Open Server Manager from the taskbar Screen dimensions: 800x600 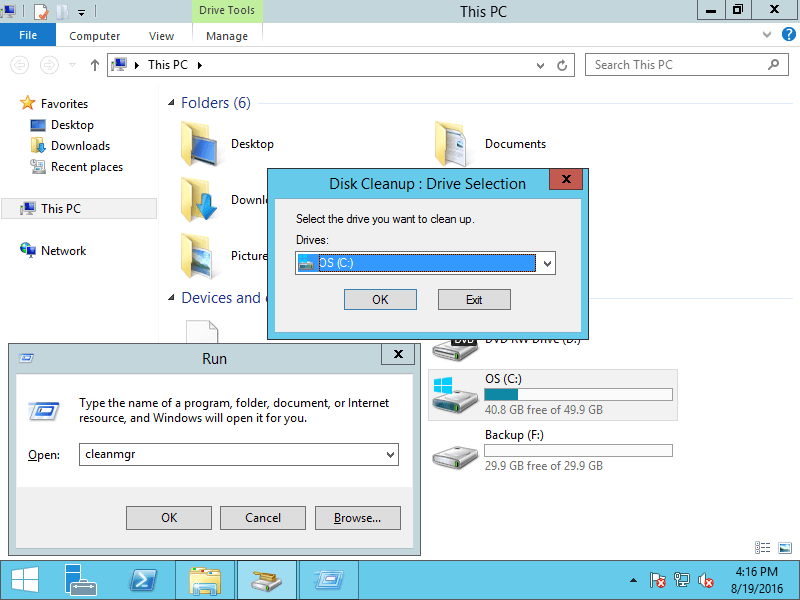pos(82,580)
